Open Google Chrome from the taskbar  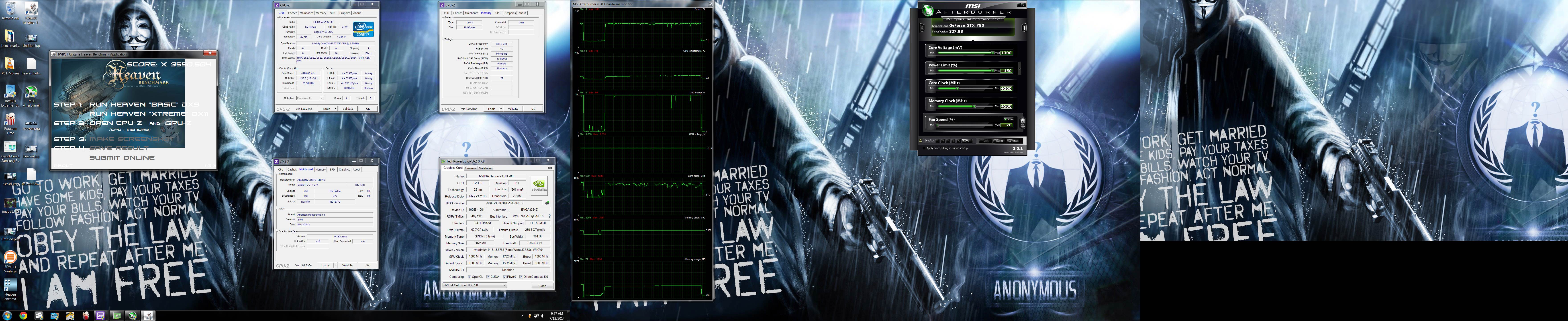(x=23, y=315)
